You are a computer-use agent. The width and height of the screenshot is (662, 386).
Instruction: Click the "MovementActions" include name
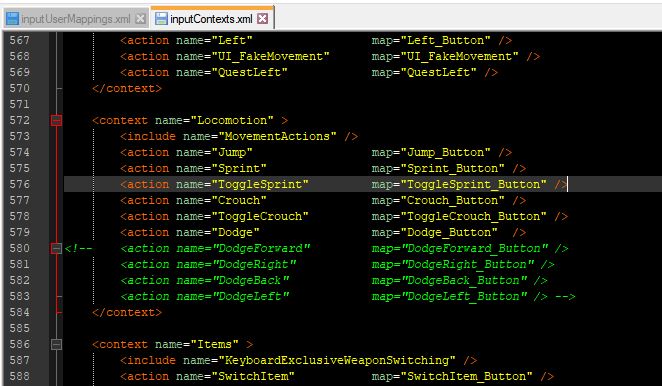click(x=277, y=136)
